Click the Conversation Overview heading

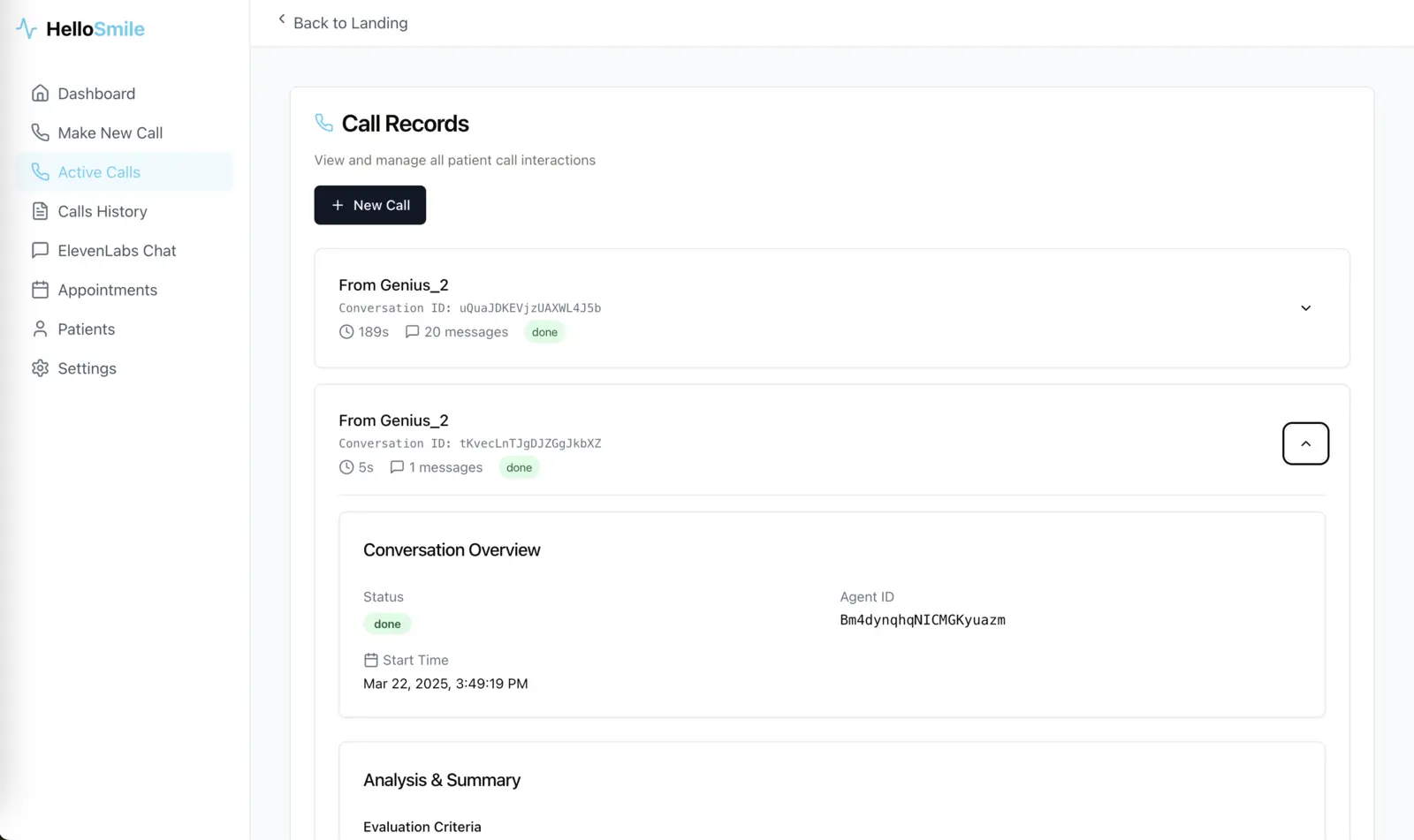click(x=452, y=550)
